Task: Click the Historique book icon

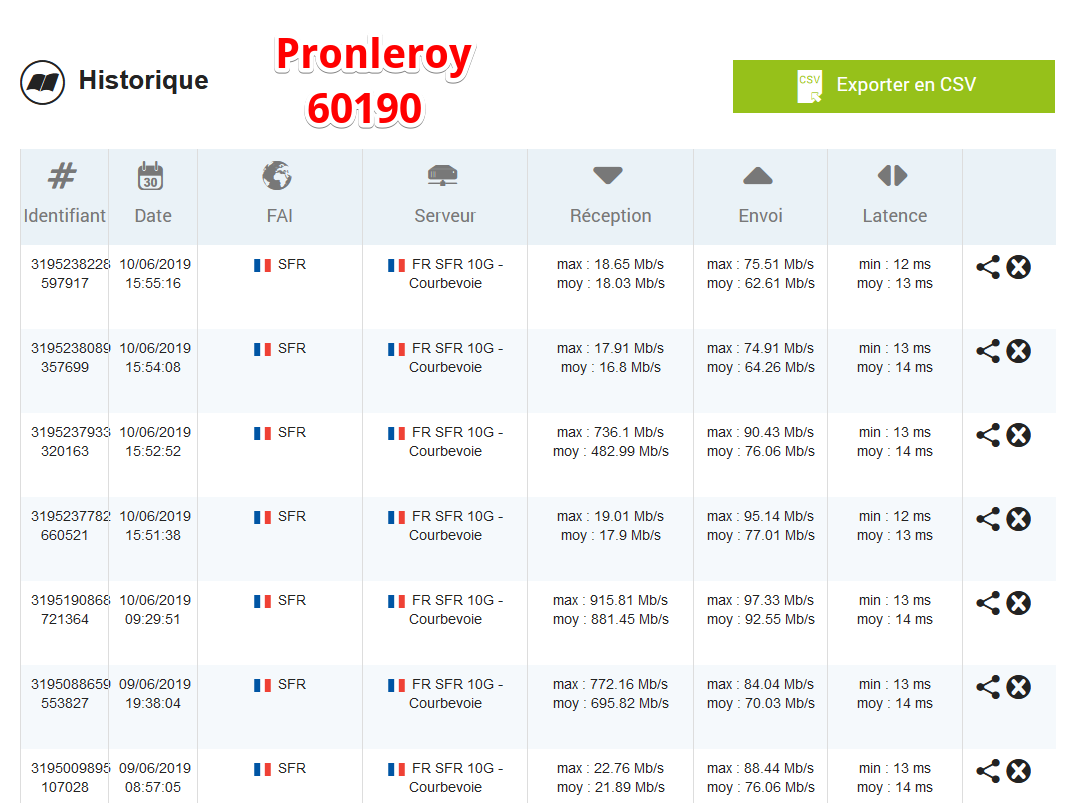Action: tap(42, 82)
